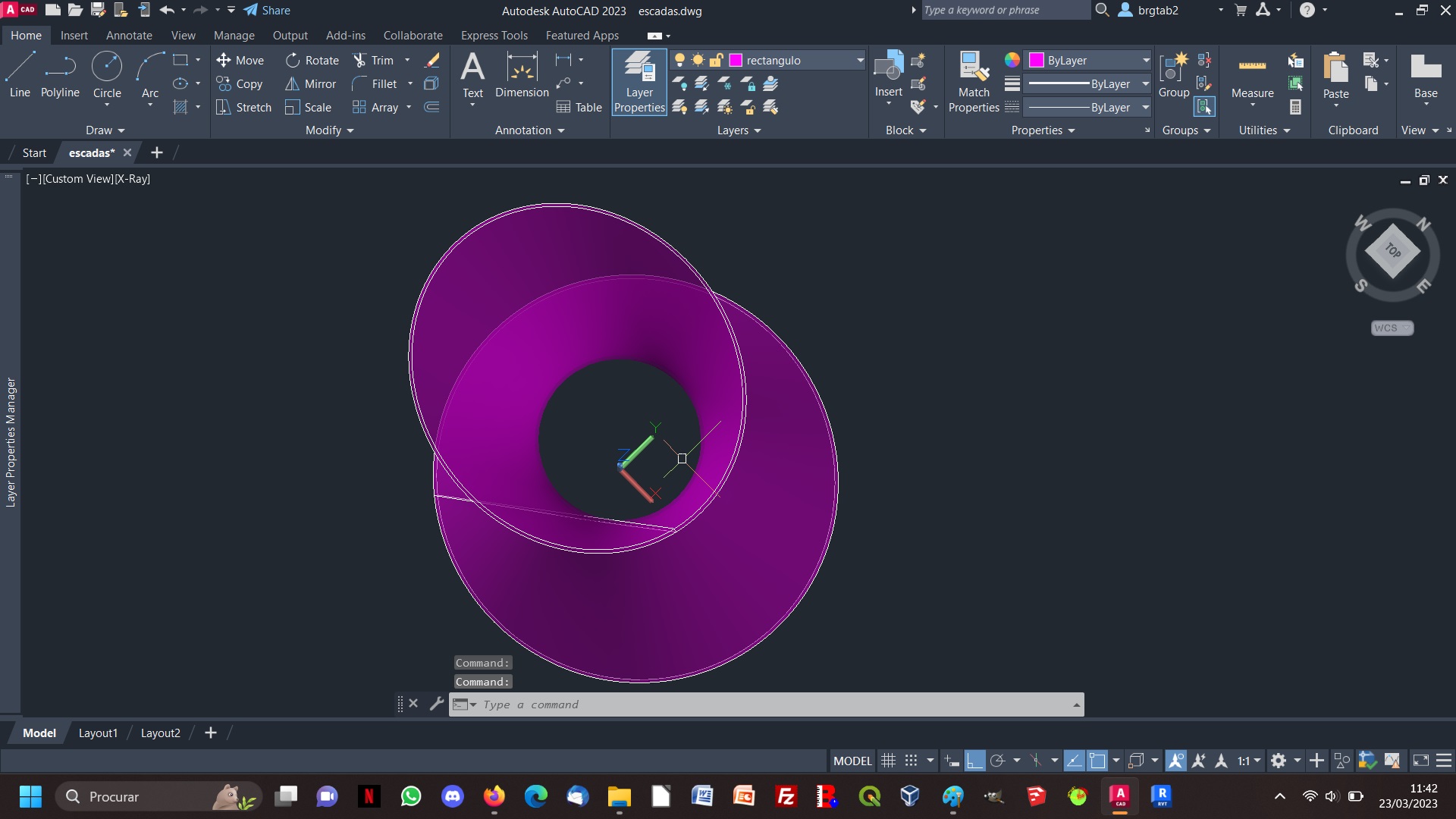Open the Quick Calculator icon
1456x819 pixels.
(x=1295, y=108)
